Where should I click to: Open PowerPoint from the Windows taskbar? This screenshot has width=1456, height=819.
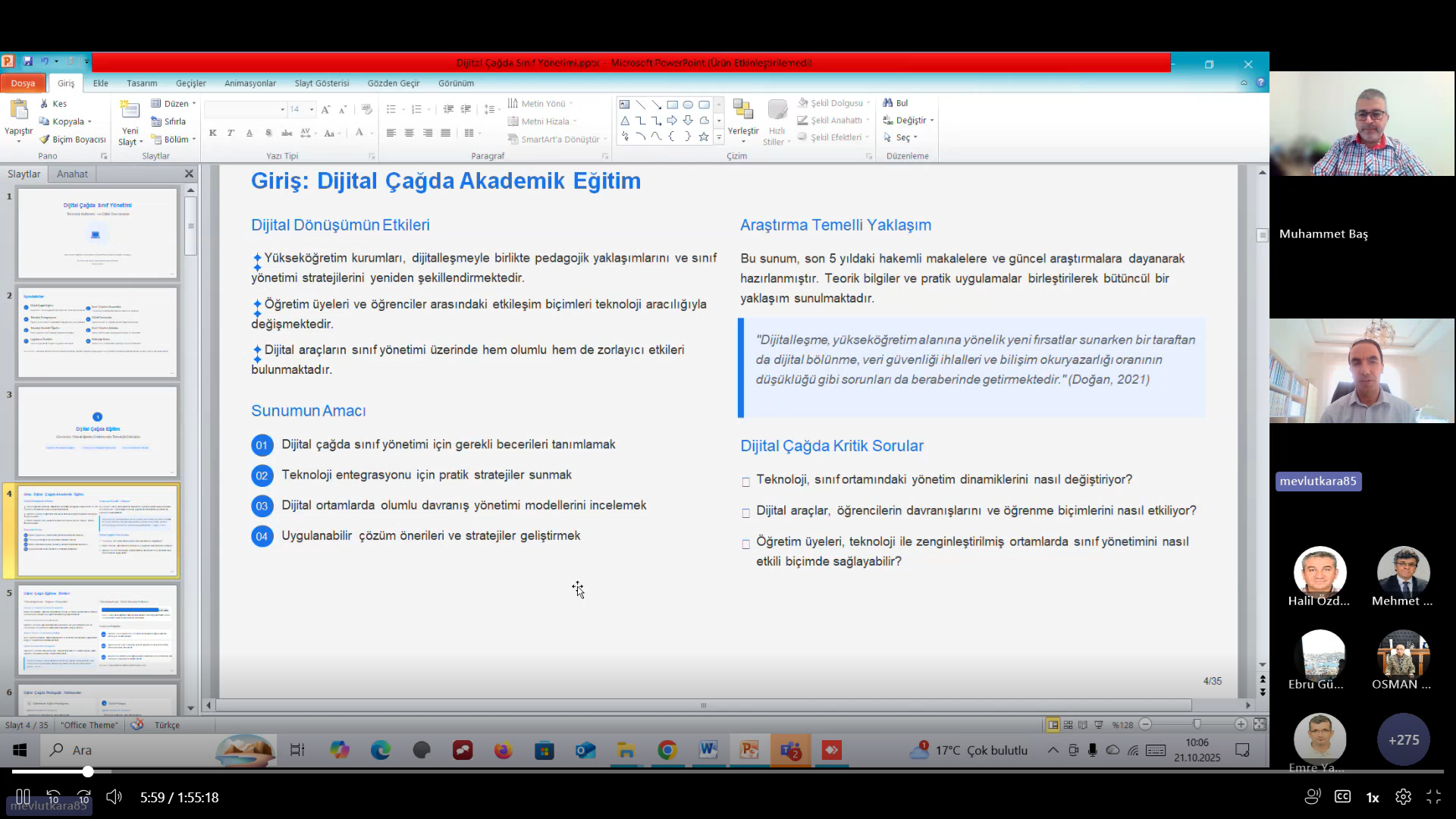(x=749, y=751)
